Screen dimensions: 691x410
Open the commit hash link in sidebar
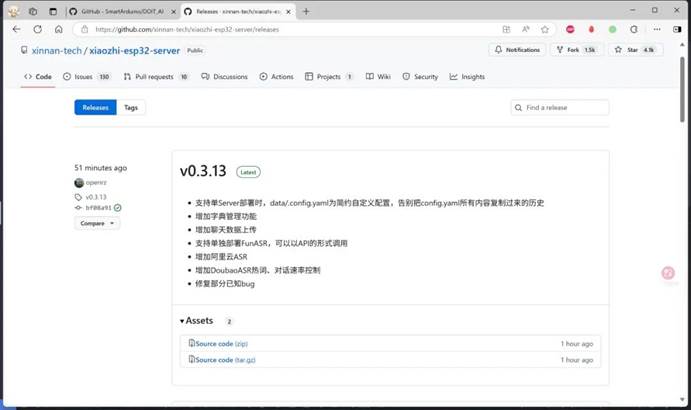[x=98, y=208]
